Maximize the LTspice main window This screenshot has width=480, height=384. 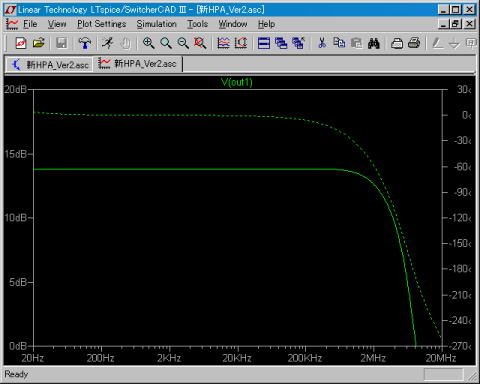click(x=455, y=10)
